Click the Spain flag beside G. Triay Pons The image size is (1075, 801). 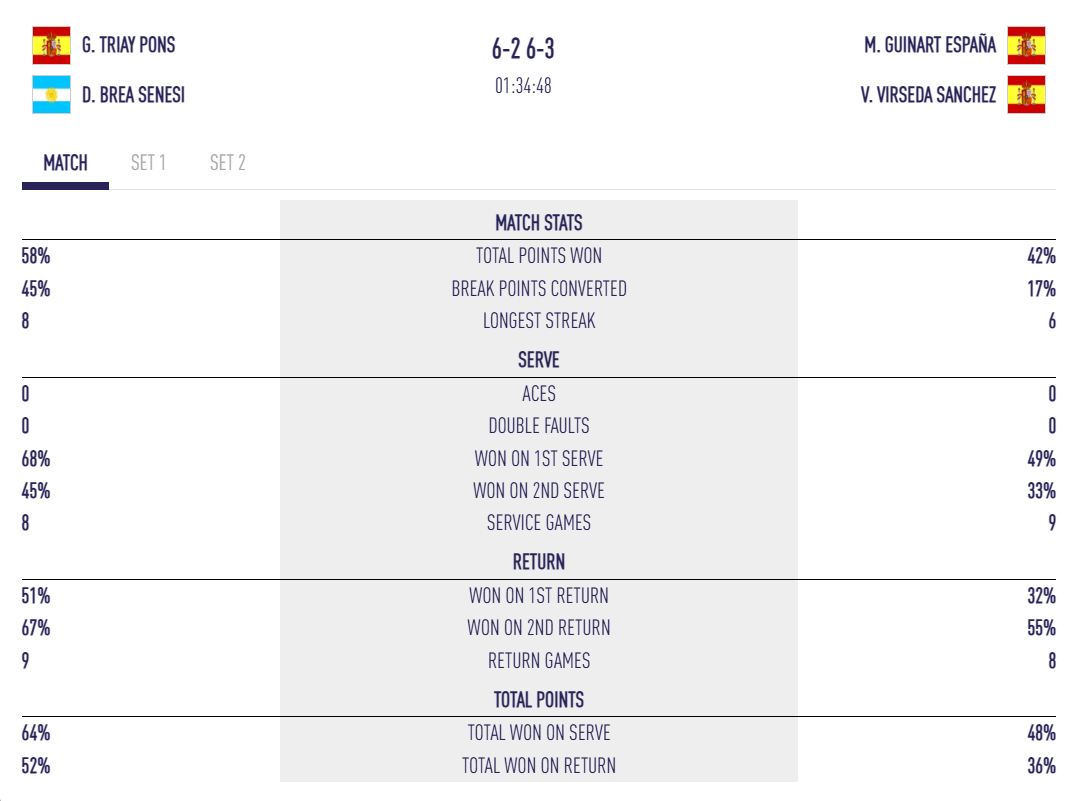tap(51, 45)
